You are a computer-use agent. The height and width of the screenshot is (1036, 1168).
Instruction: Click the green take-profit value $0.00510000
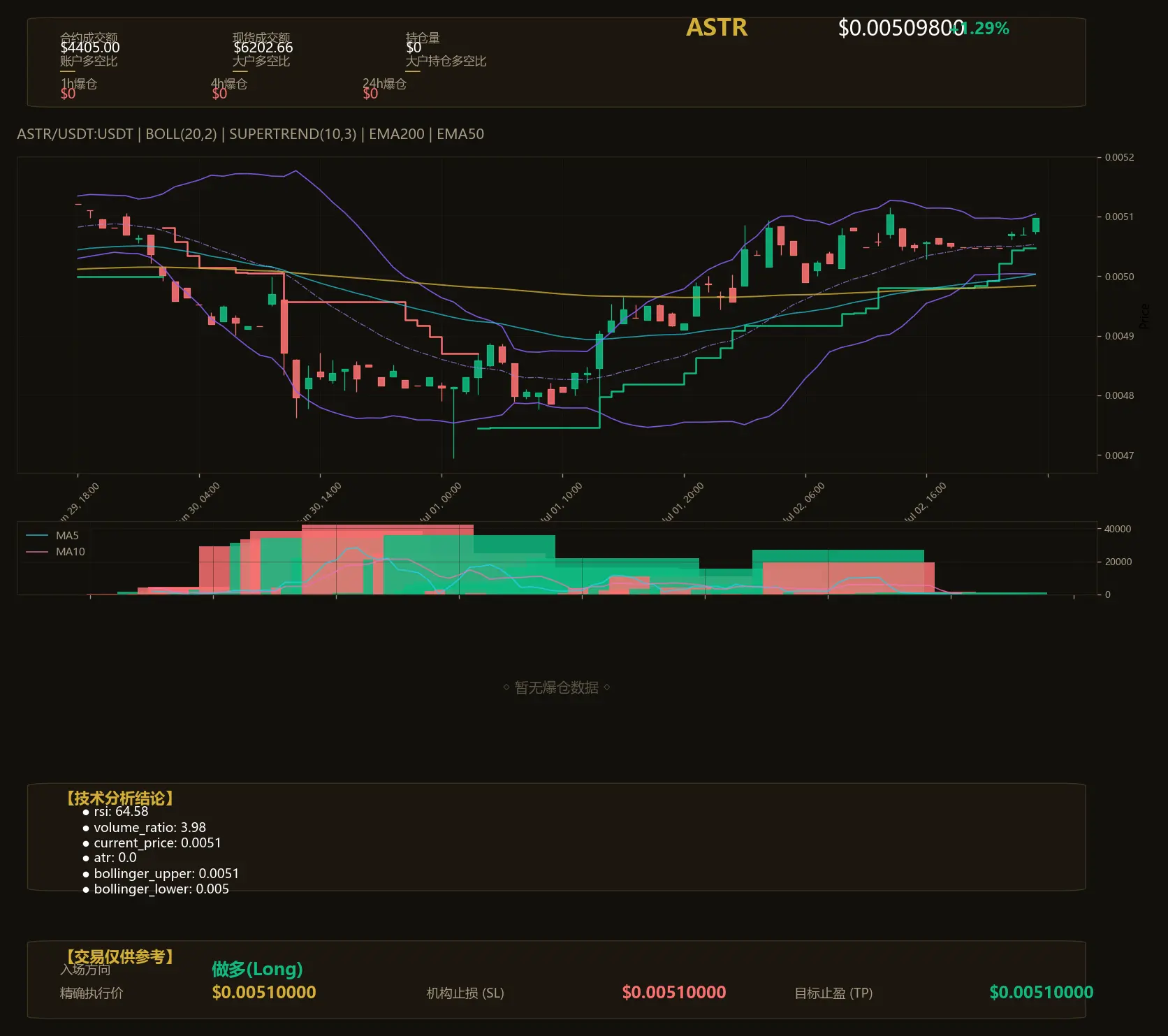[x=1042, y=992]
